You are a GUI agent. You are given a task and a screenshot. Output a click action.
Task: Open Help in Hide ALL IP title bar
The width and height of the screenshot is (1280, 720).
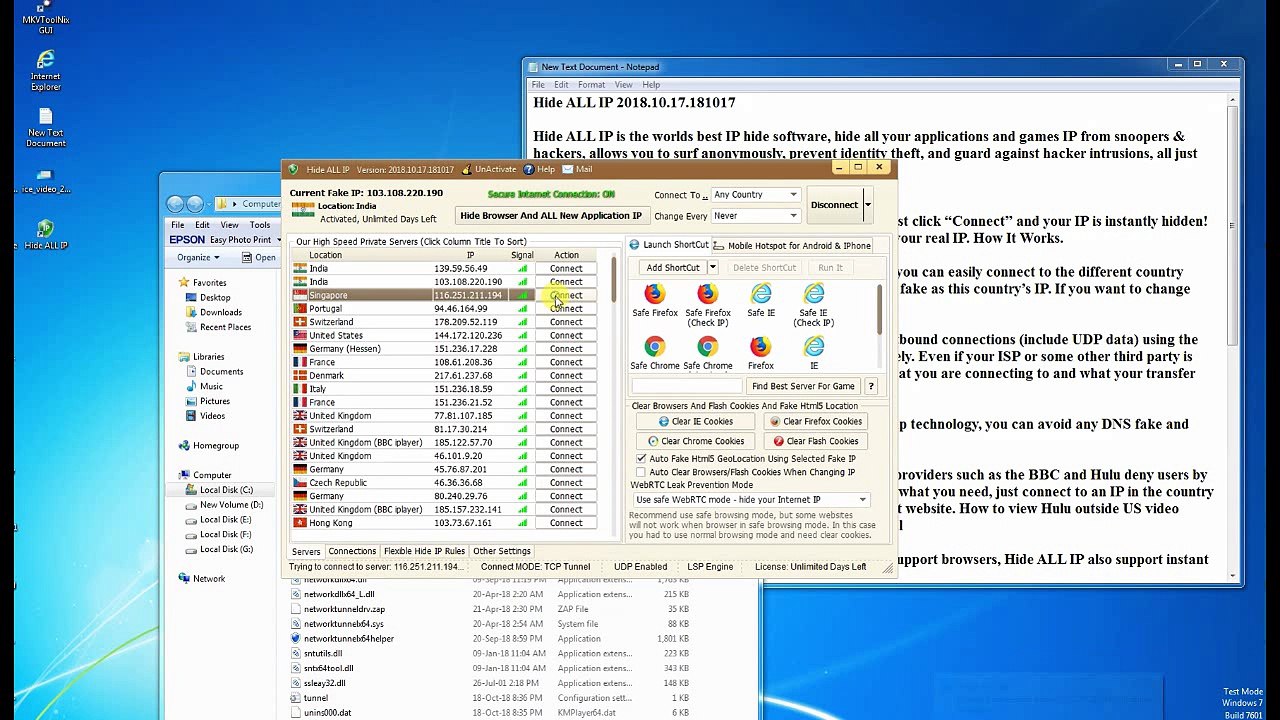539,169
